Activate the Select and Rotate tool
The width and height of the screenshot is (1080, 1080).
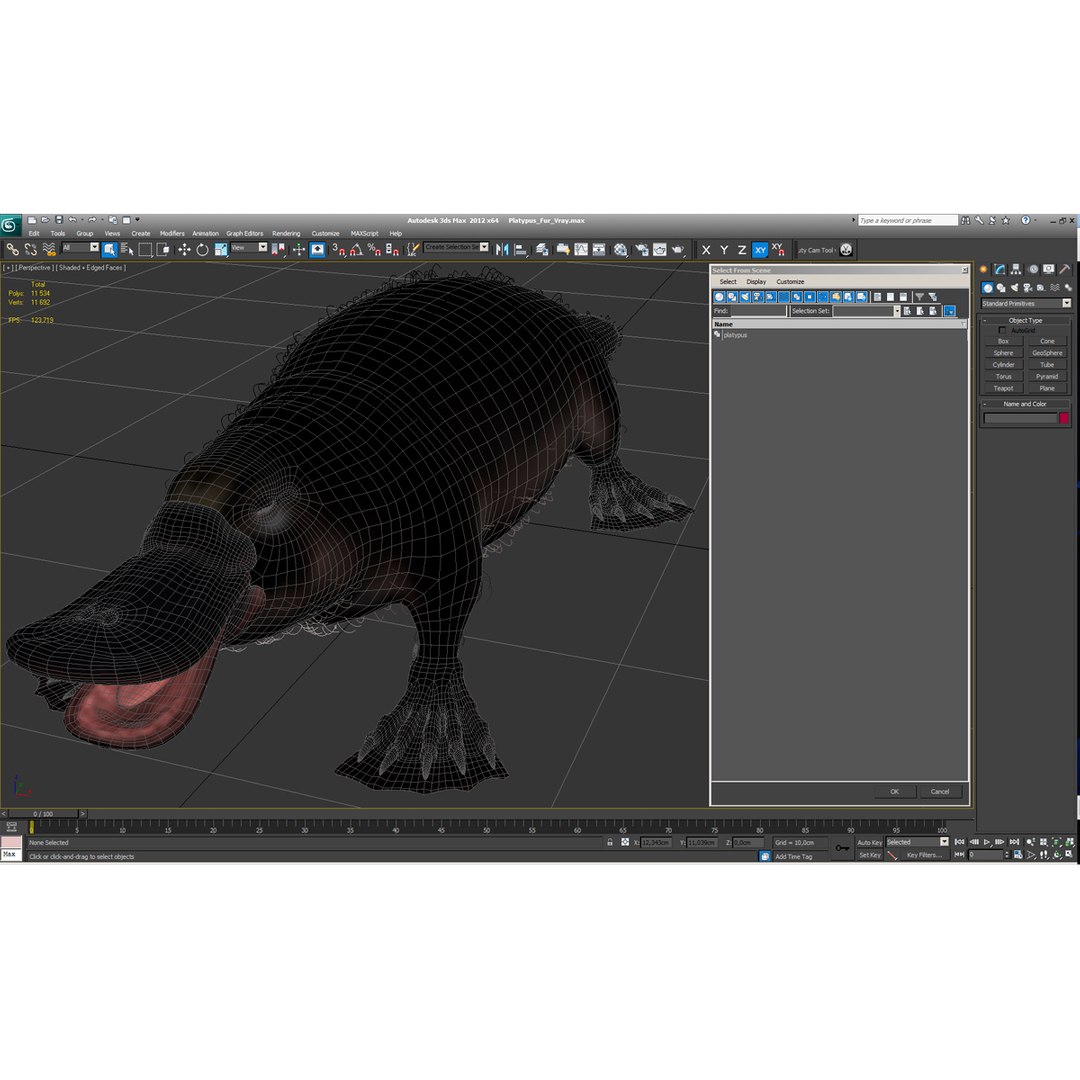point(202,249)
